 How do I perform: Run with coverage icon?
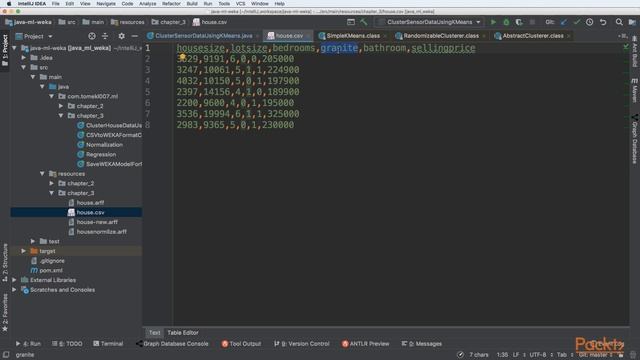click(519, 22)
